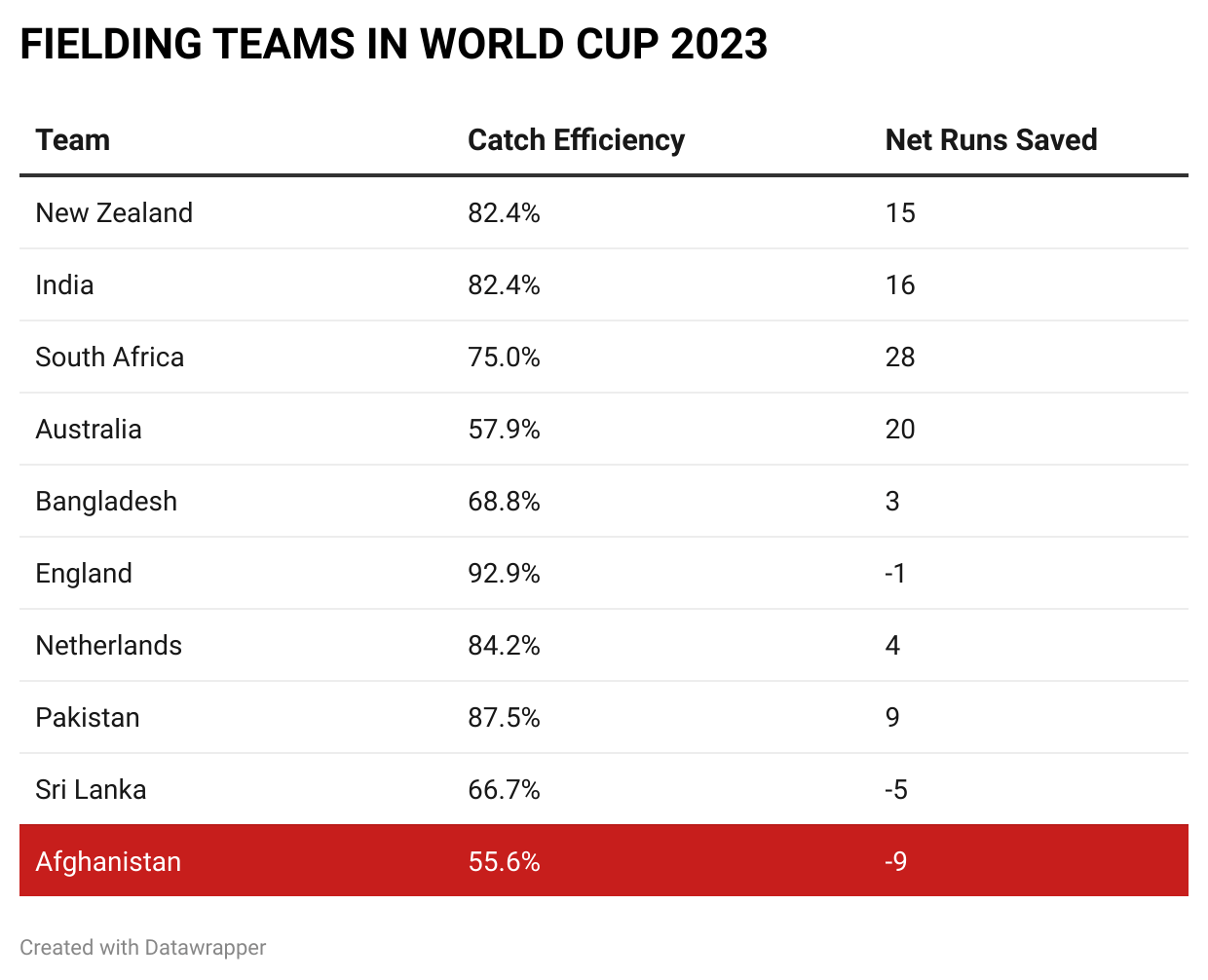Click Afghanistan's 55.6% catch efficiency
The image size is (1208, 980).
pyautogui.click(x=504, y=862)
